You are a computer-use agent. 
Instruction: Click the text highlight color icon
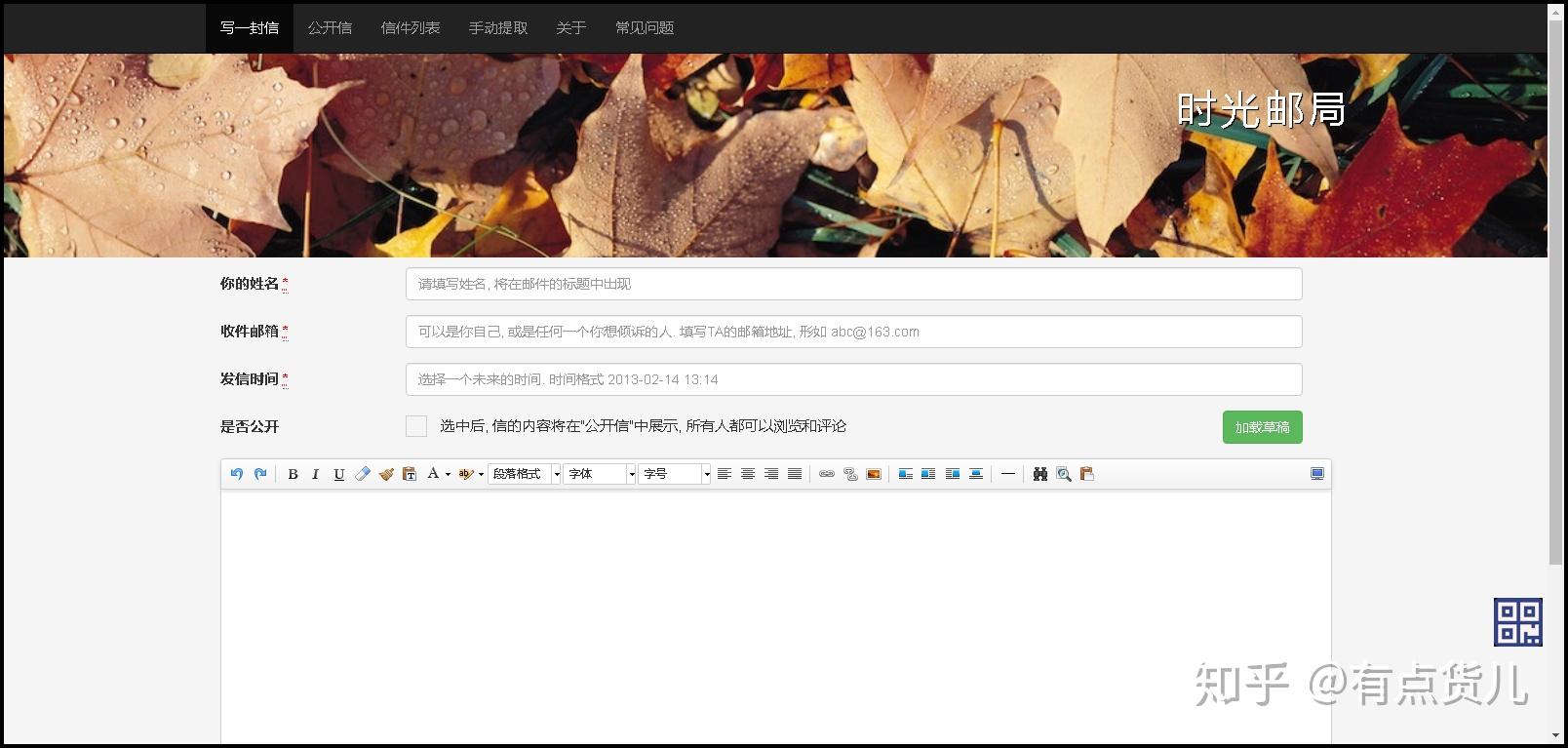pos(466,474)
